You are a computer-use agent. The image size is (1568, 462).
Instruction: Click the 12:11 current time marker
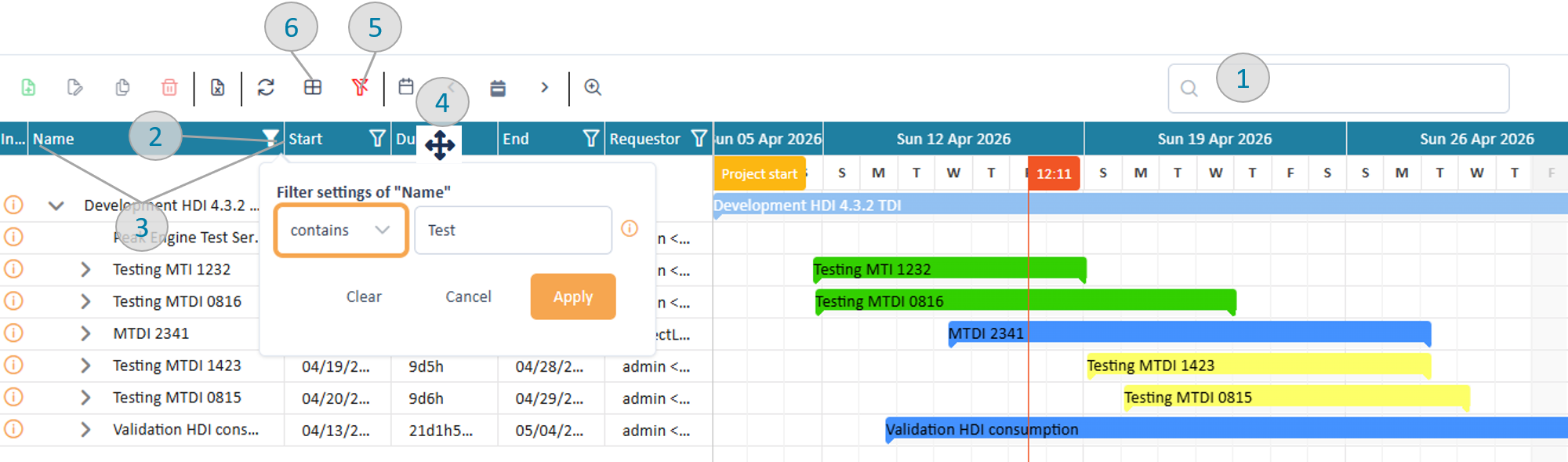tap(1054, 173)
